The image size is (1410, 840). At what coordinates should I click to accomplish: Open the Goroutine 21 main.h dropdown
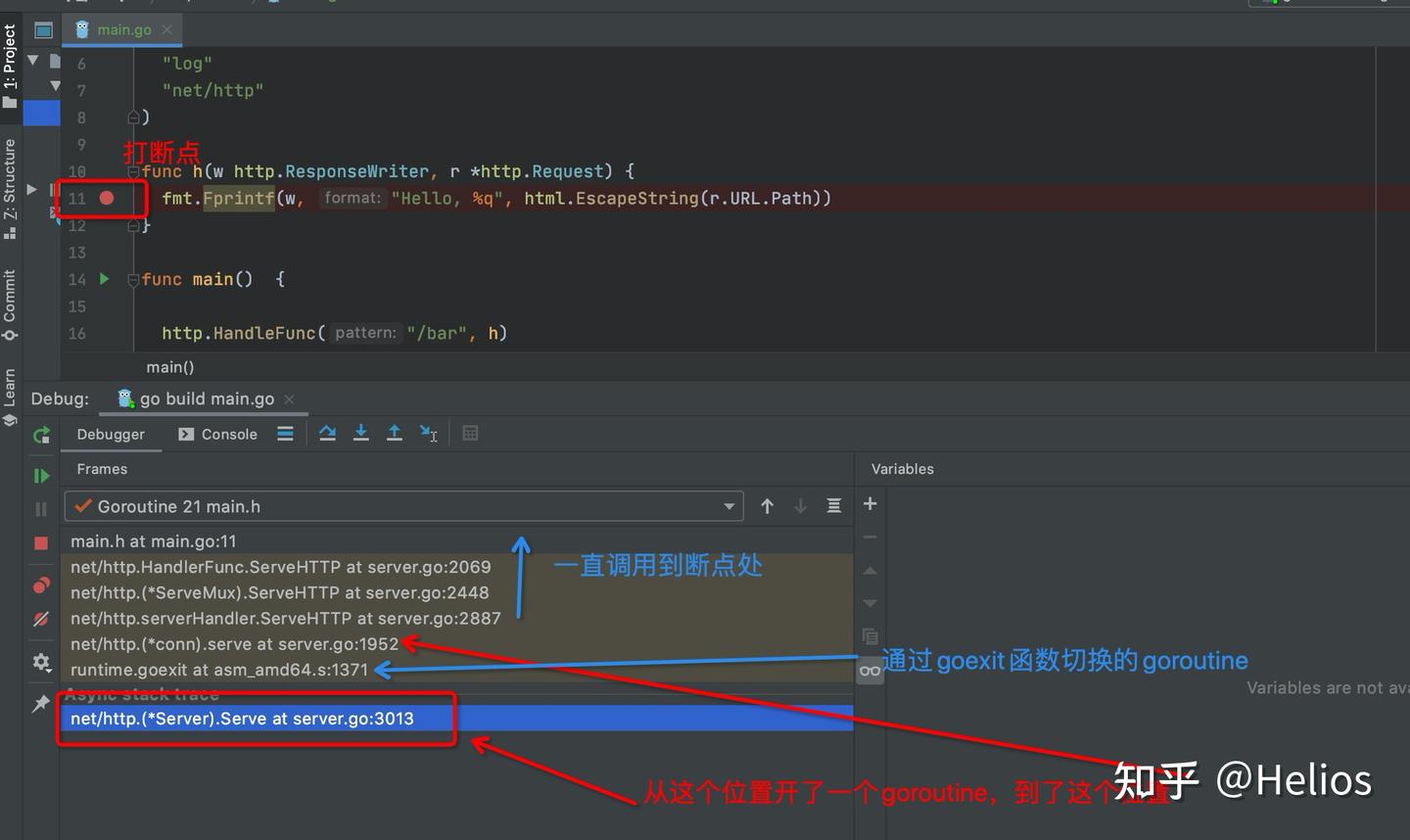pos(728,506)
